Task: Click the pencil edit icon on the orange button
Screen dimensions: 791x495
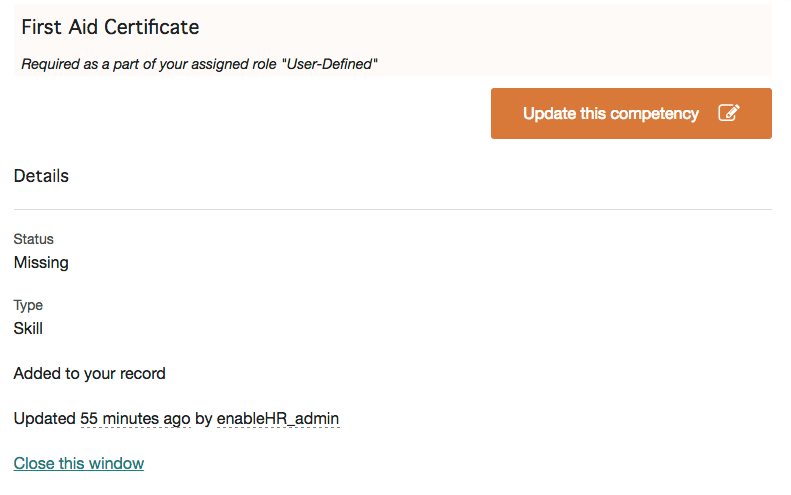Action: [728, 113]
